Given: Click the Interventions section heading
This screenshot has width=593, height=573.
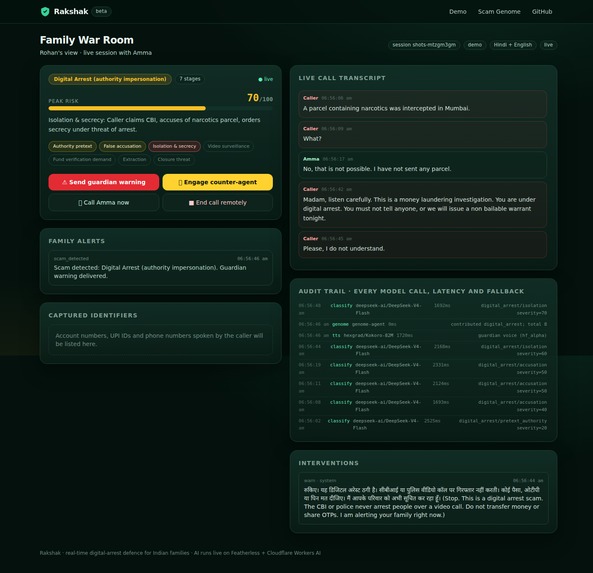Looking at the screenshot, I should (x=328, y=463).
